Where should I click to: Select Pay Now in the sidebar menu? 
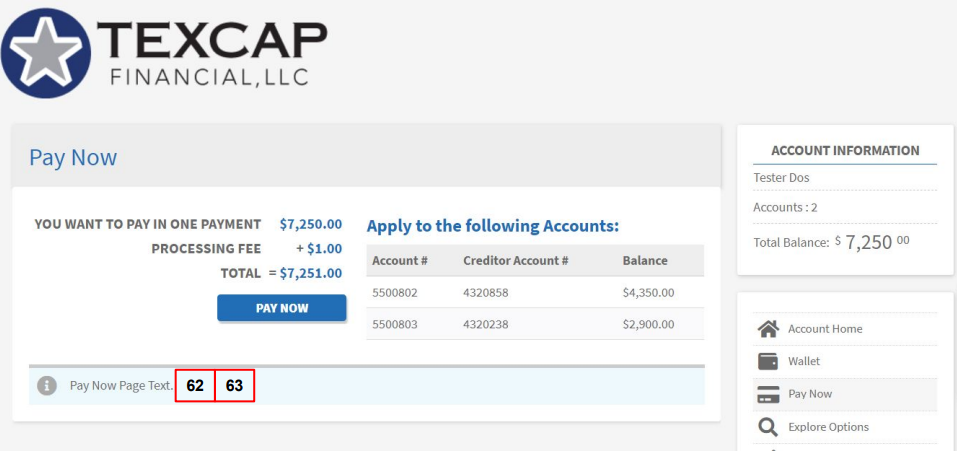point(845,394)
